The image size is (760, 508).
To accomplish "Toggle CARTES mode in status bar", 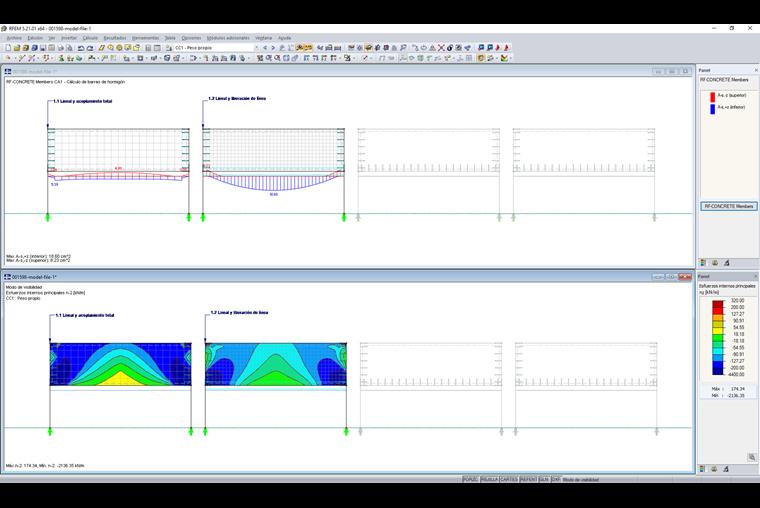I will 509,479.
